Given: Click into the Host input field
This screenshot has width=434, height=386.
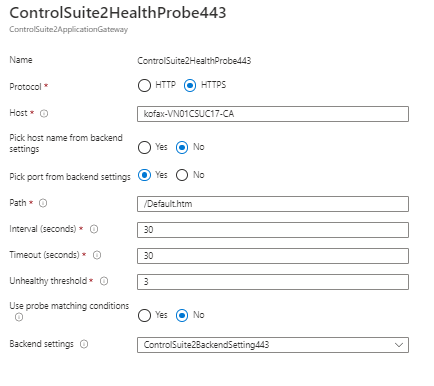Looking at the screenshot, I should pyautogui.click(x=273, y=114).
